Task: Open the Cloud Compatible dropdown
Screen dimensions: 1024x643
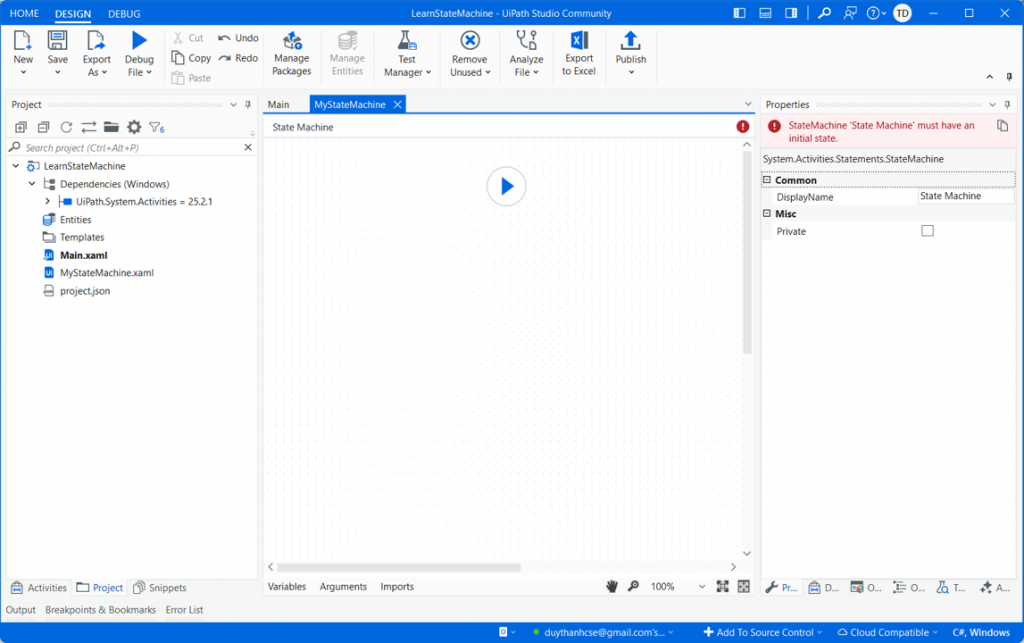Action: [x=888, y=632]
